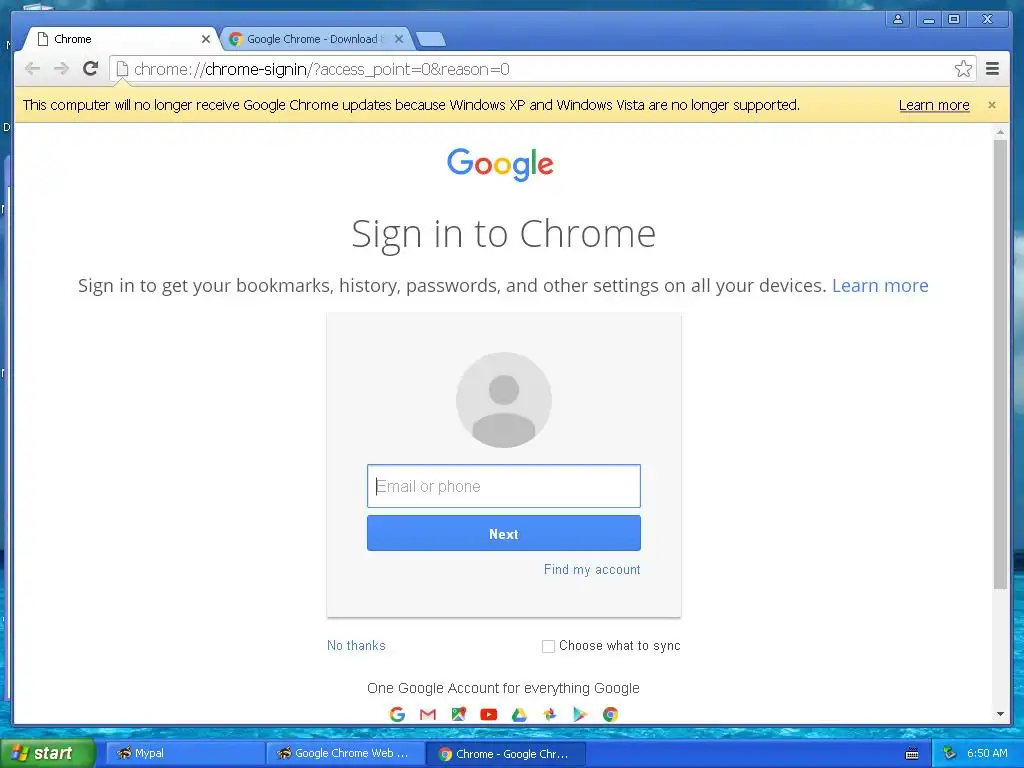Decline sign-in with No thanks

(356, 645)
